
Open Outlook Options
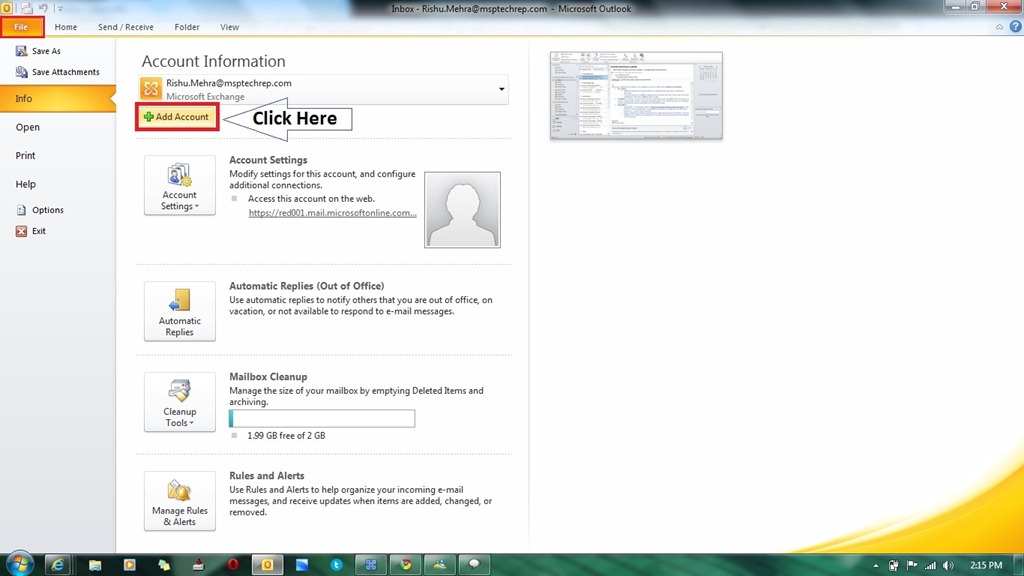coord(40,210)
